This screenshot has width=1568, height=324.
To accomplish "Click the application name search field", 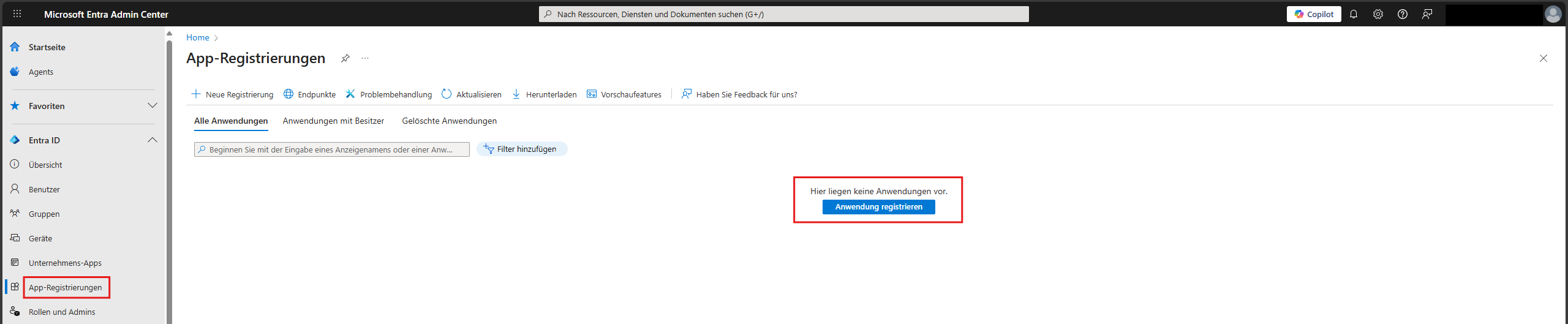I will coord(331,149).
